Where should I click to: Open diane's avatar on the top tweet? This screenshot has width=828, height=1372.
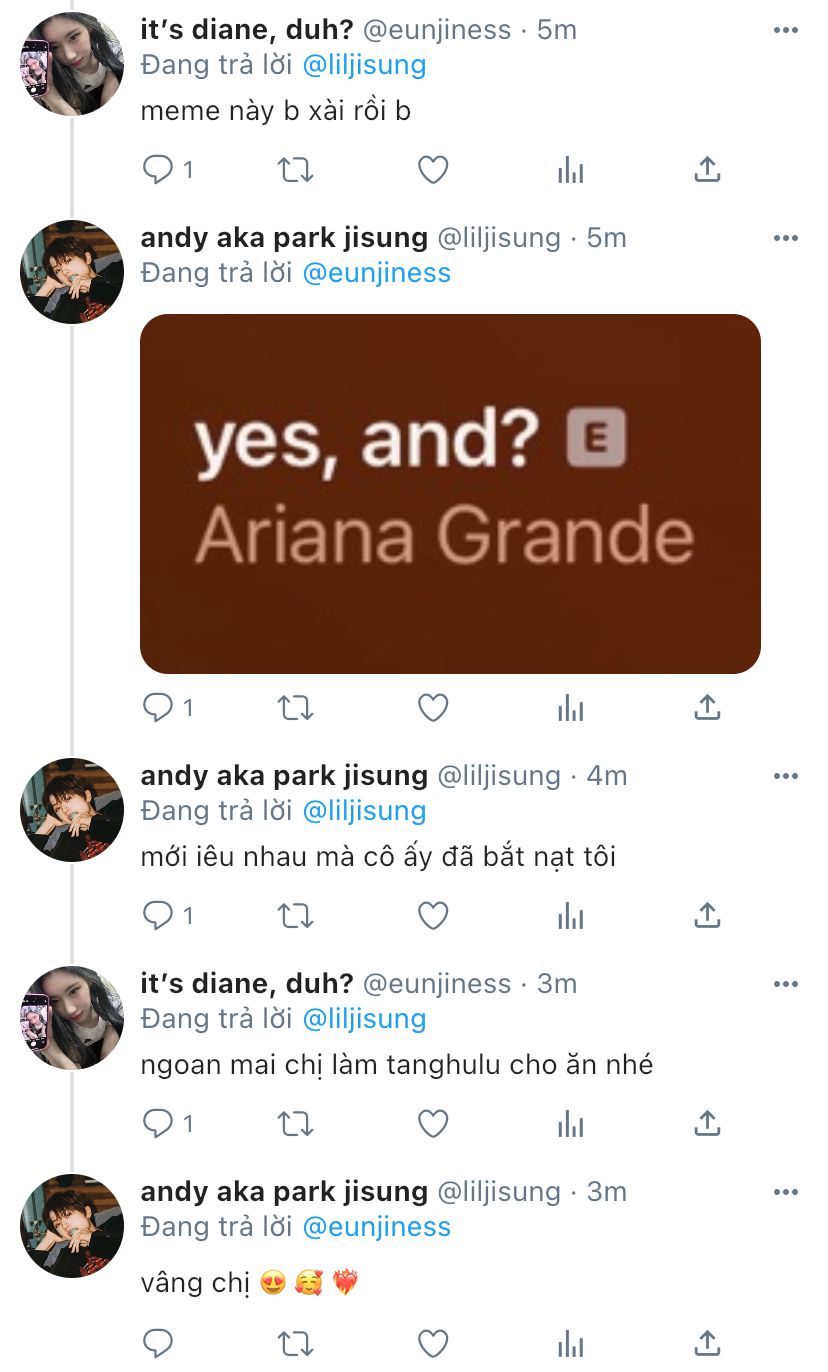tap(71, 64)
